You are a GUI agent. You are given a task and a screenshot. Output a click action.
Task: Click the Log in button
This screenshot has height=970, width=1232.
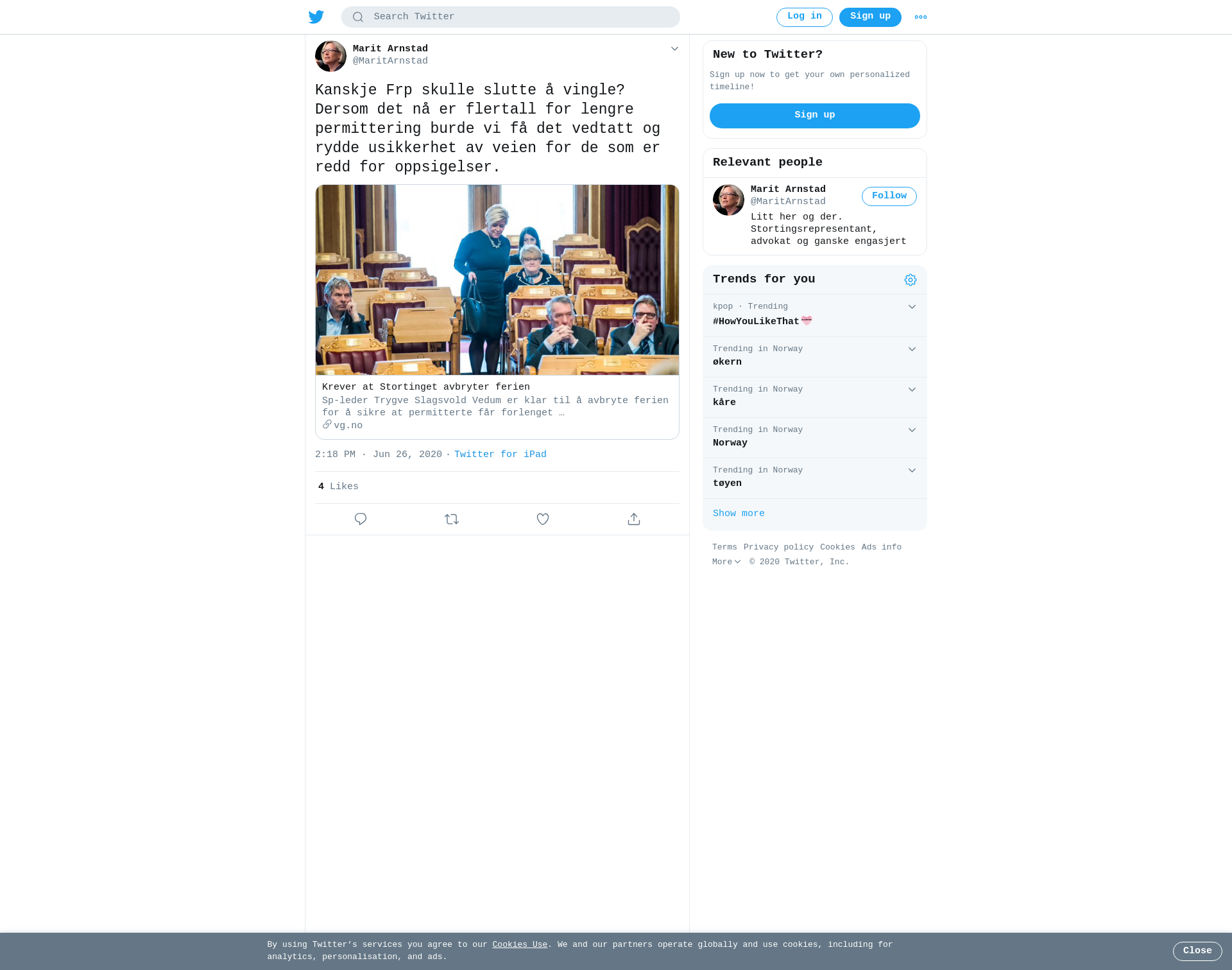tap(805, 17)
